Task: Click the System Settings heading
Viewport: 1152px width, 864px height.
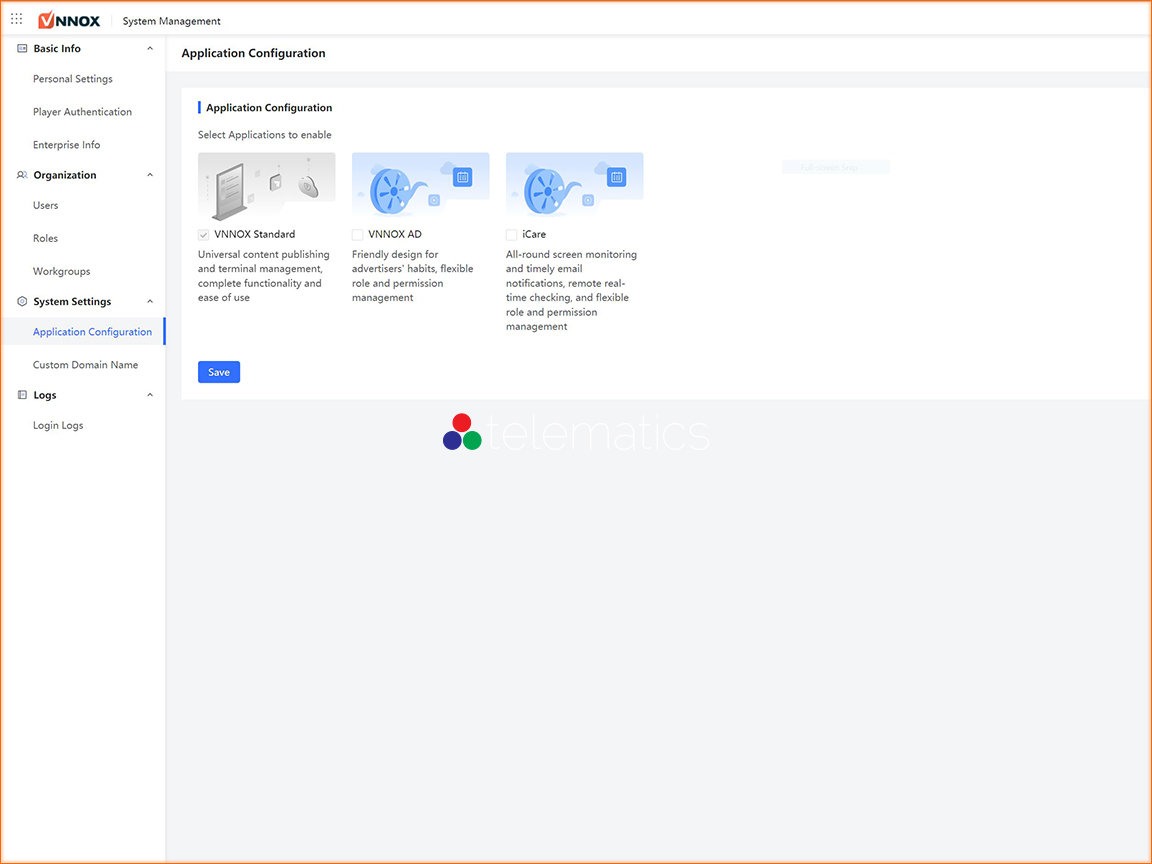Action: pos(72,301)
